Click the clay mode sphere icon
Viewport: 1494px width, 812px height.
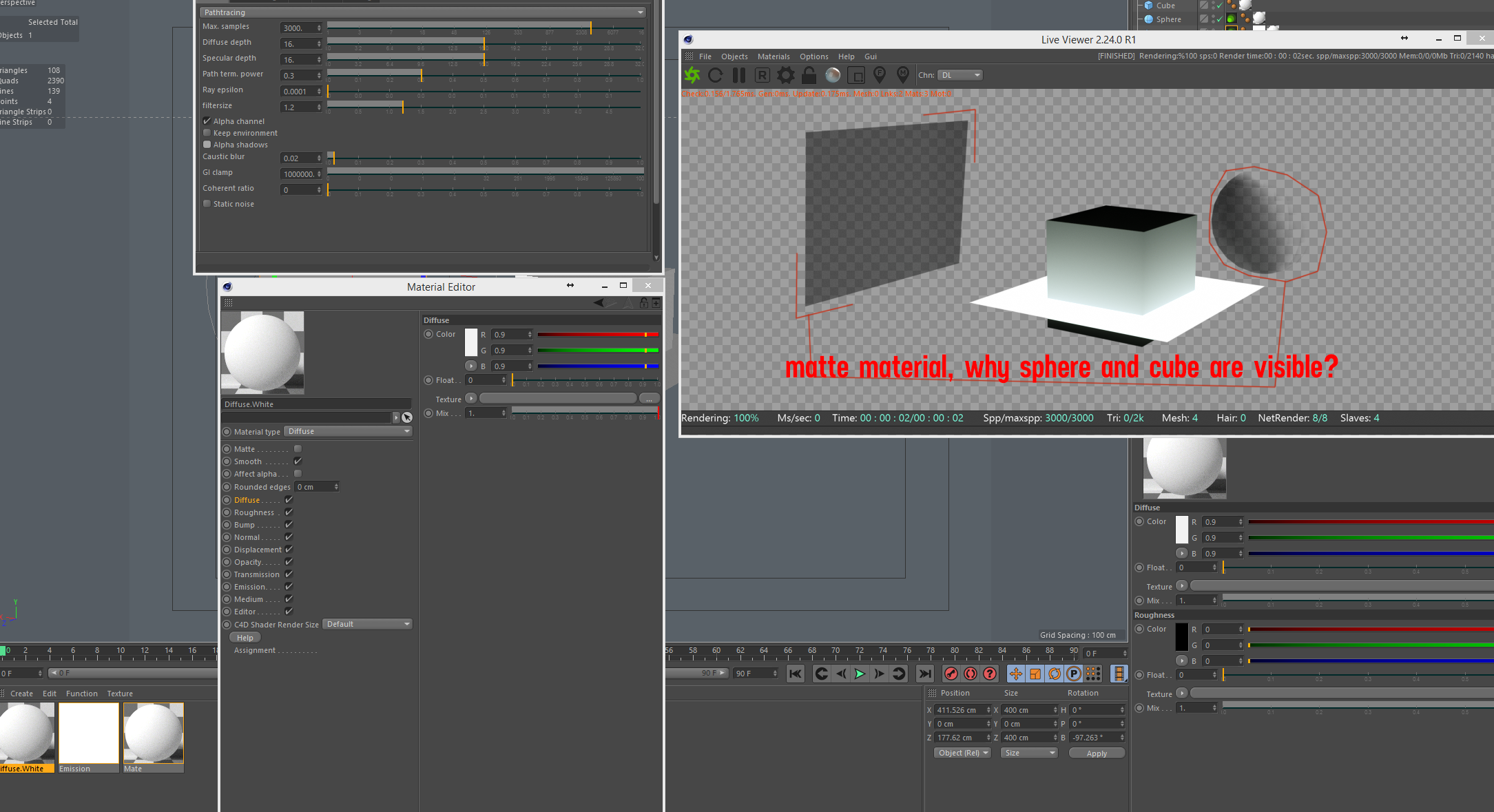(x=833, y=75)
